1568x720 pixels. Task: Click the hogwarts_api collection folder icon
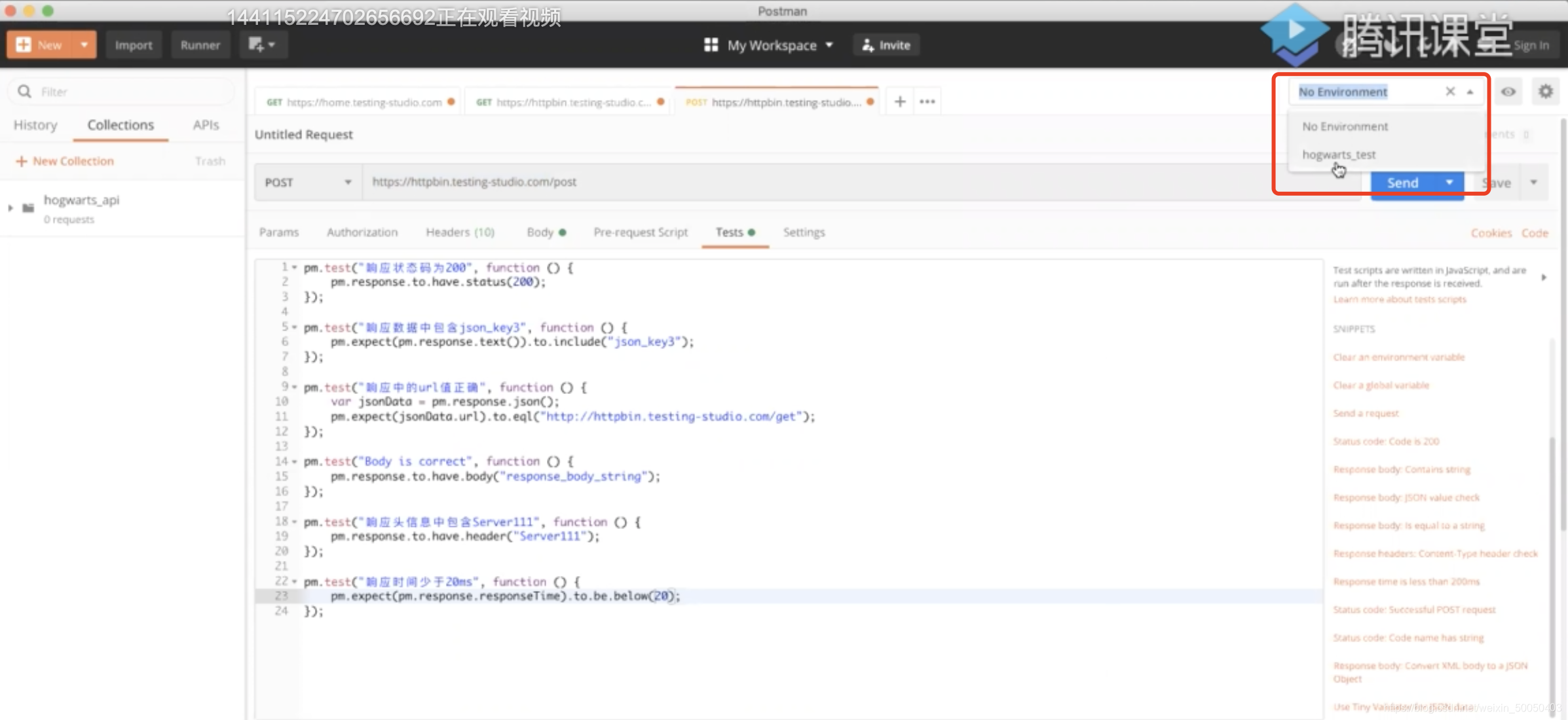(x=28, y=207)
